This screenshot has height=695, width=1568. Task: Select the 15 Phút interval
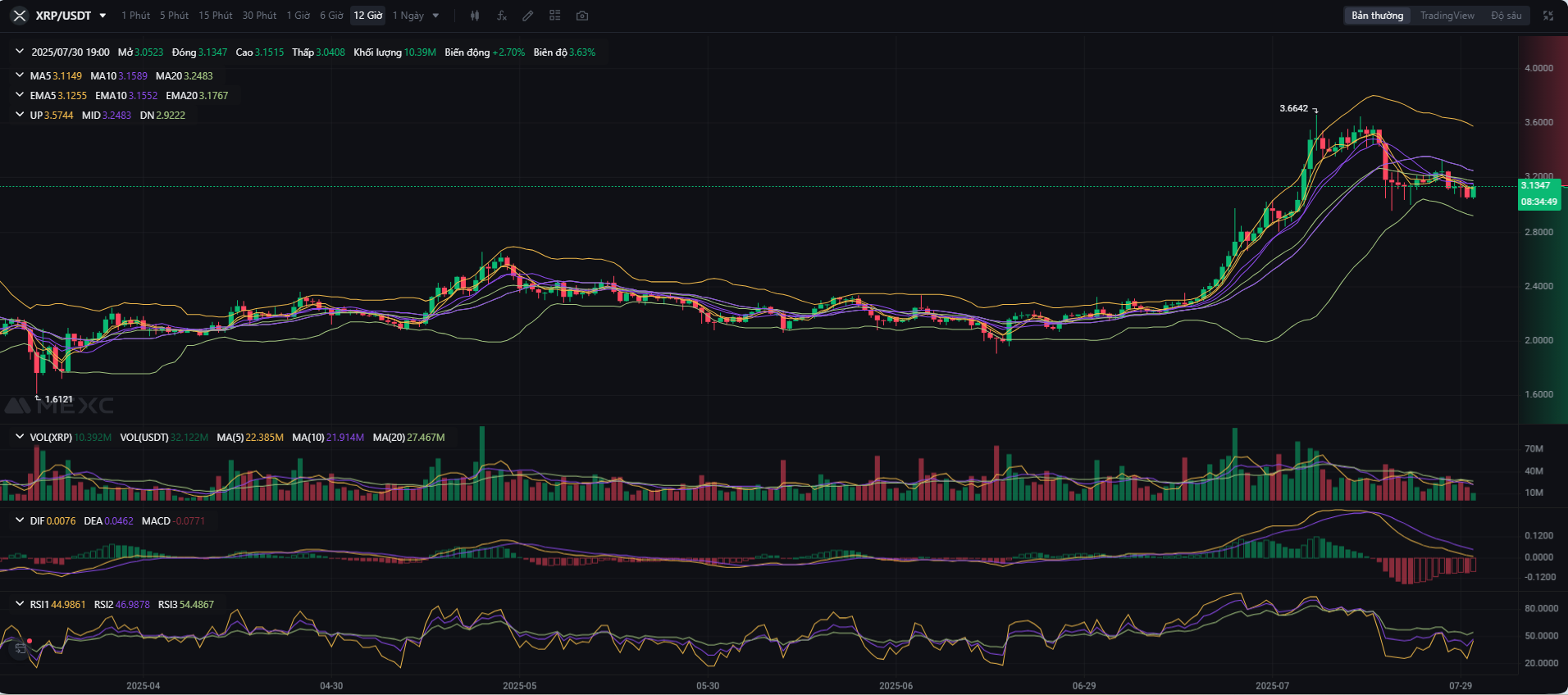pyautogui.click(x=216, y=16)
